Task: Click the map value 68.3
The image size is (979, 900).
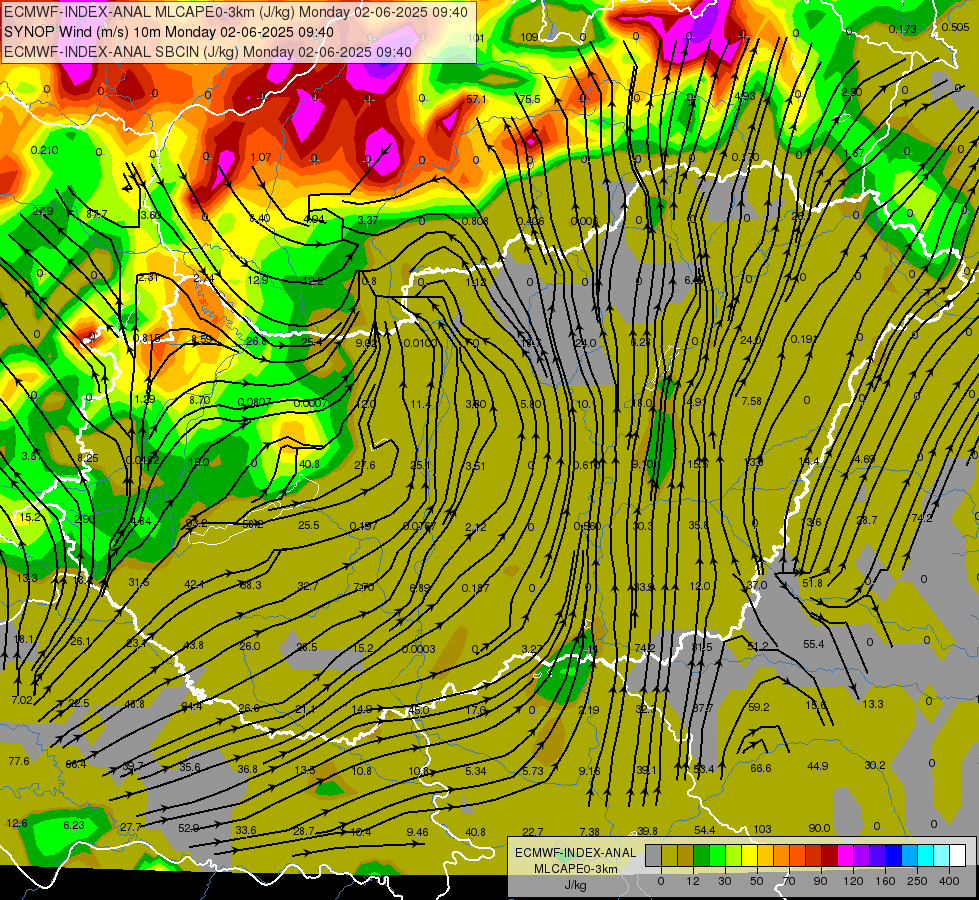Action: pyautogui.click(x=250, y=585)
